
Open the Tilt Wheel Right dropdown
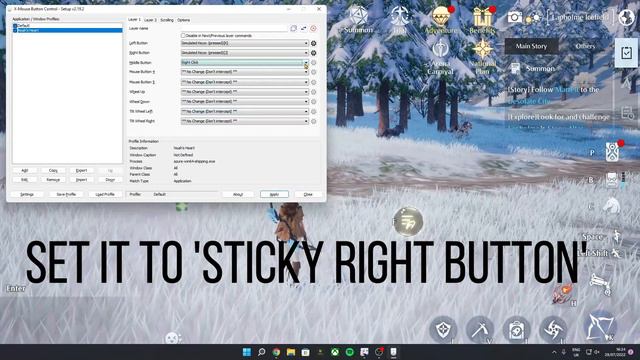point(244,121)
